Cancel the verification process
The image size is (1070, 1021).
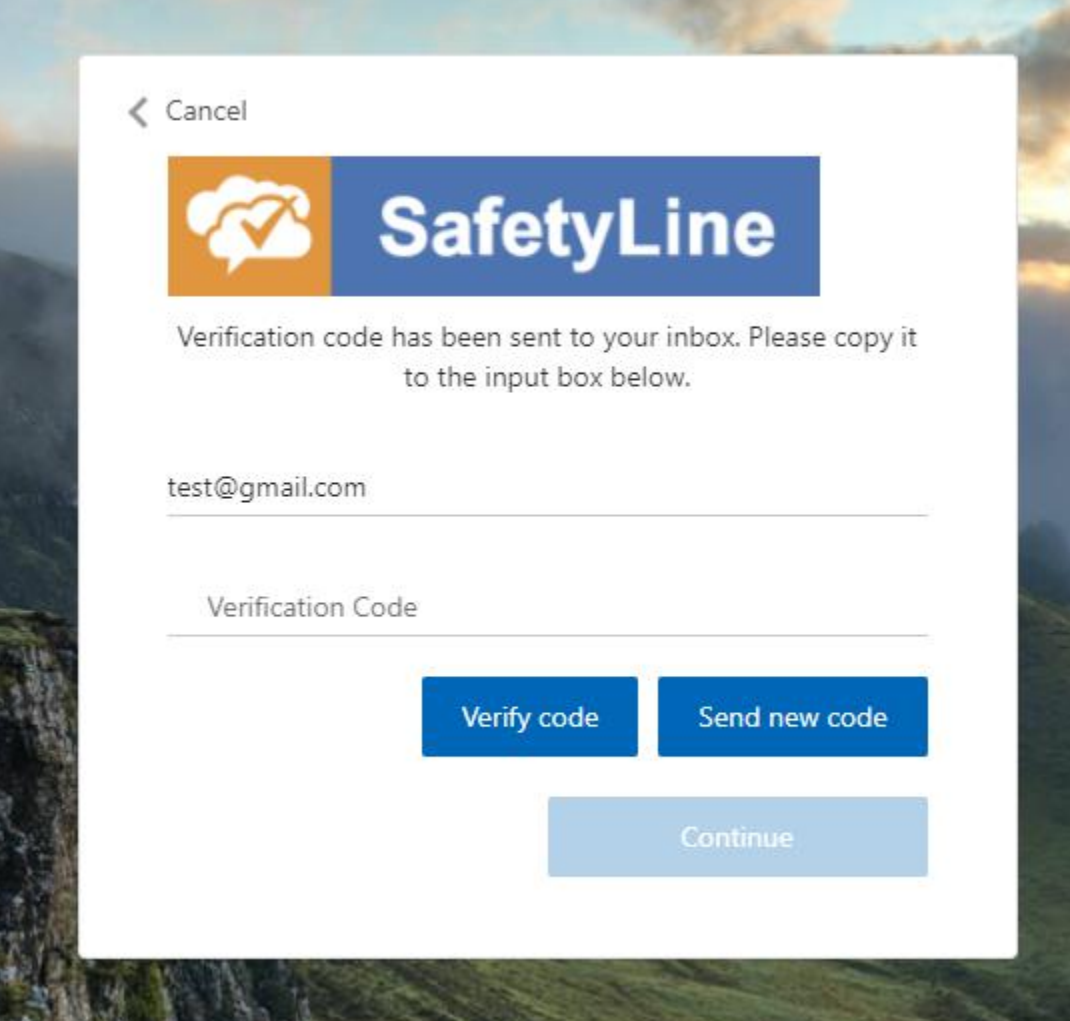coord(206,111)
